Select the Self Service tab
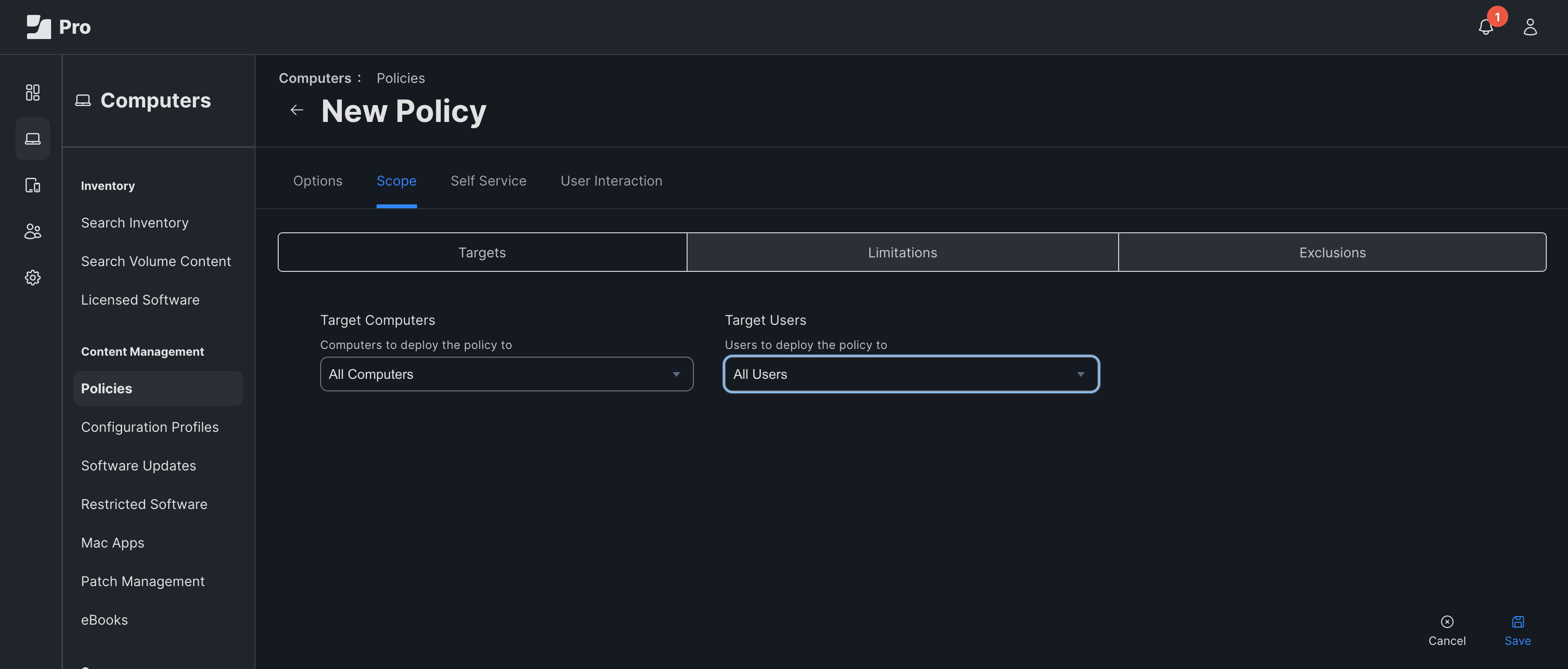The image size is (1568, 669). click(488, 180)
